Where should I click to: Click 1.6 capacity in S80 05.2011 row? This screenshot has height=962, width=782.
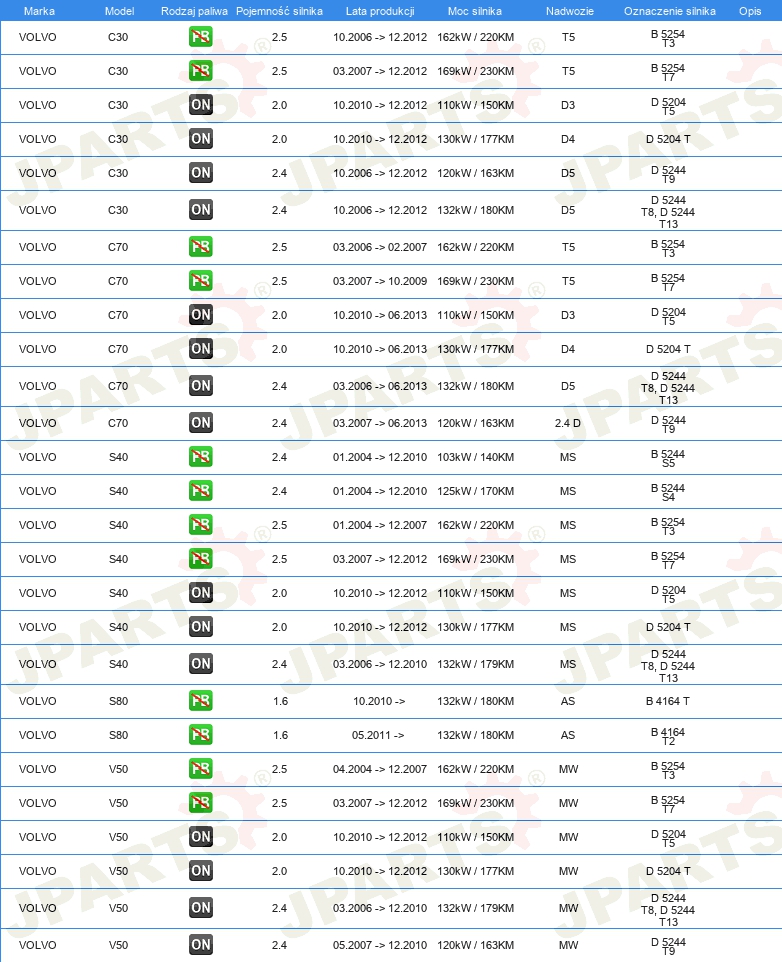coord(280,735)
